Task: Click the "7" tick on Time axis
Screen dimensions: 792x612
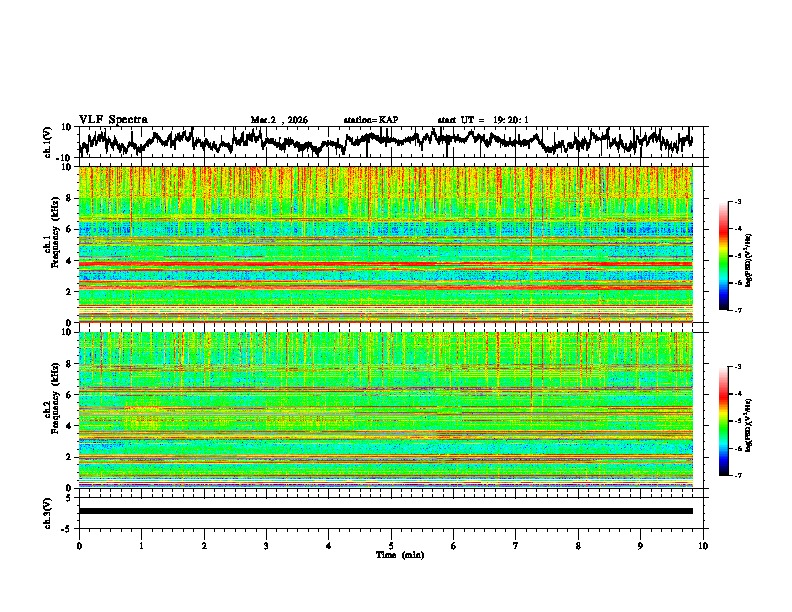Action: pos(516,546)
